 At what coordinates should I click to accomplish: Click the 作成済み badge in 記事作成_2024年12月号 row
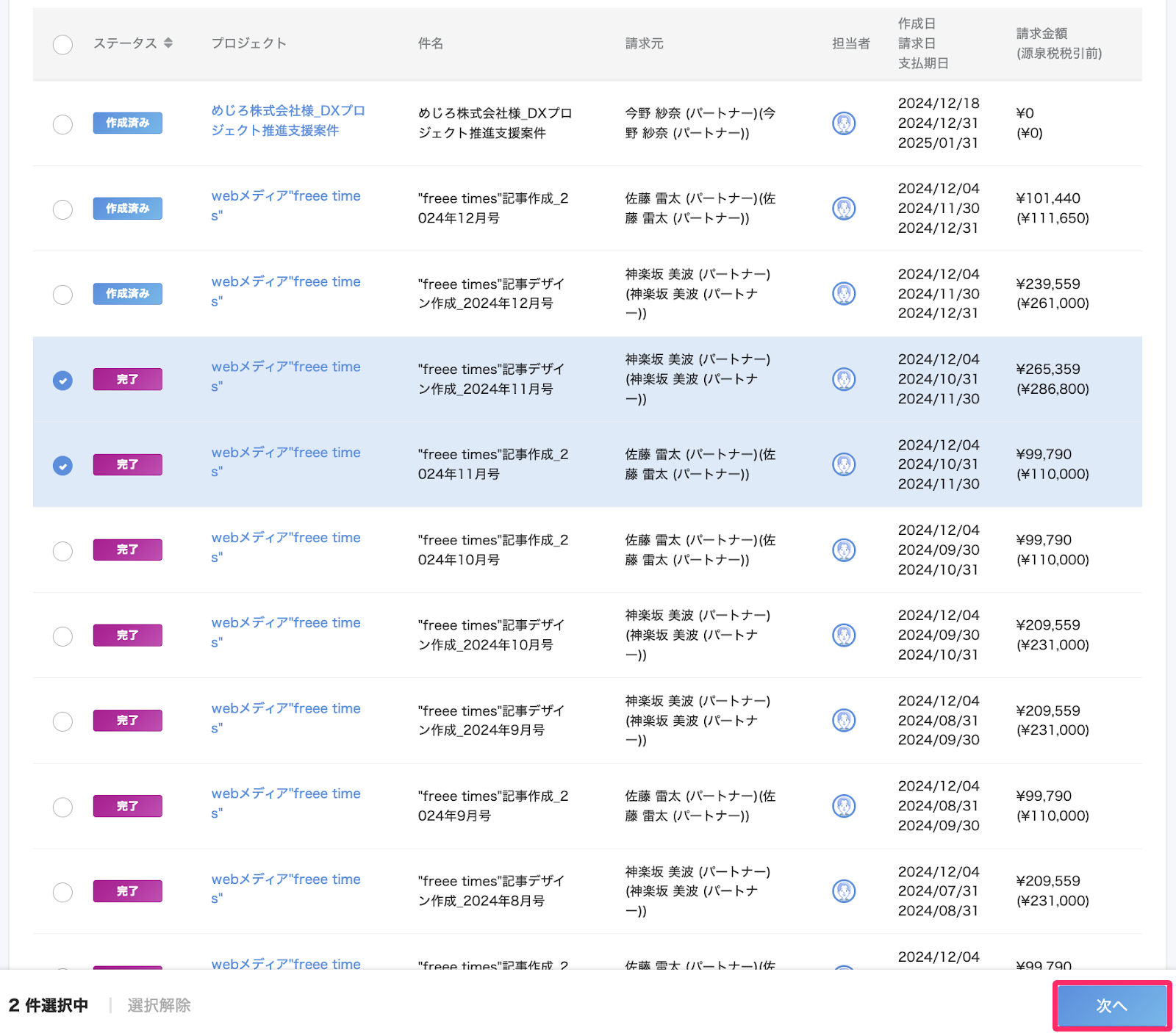[127, 209]
